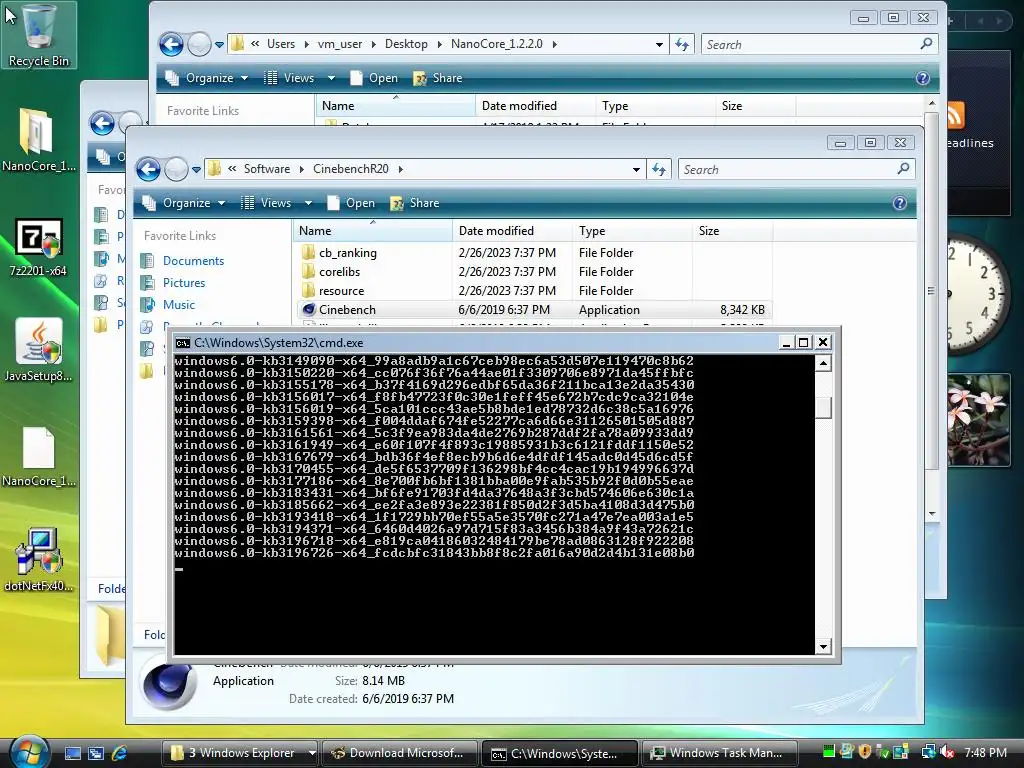Launch Internet Explorer from quick launch
Image resolution: width=1024 pixels, height=768 pixels.
pyautogui.click(x=119, y=753)
